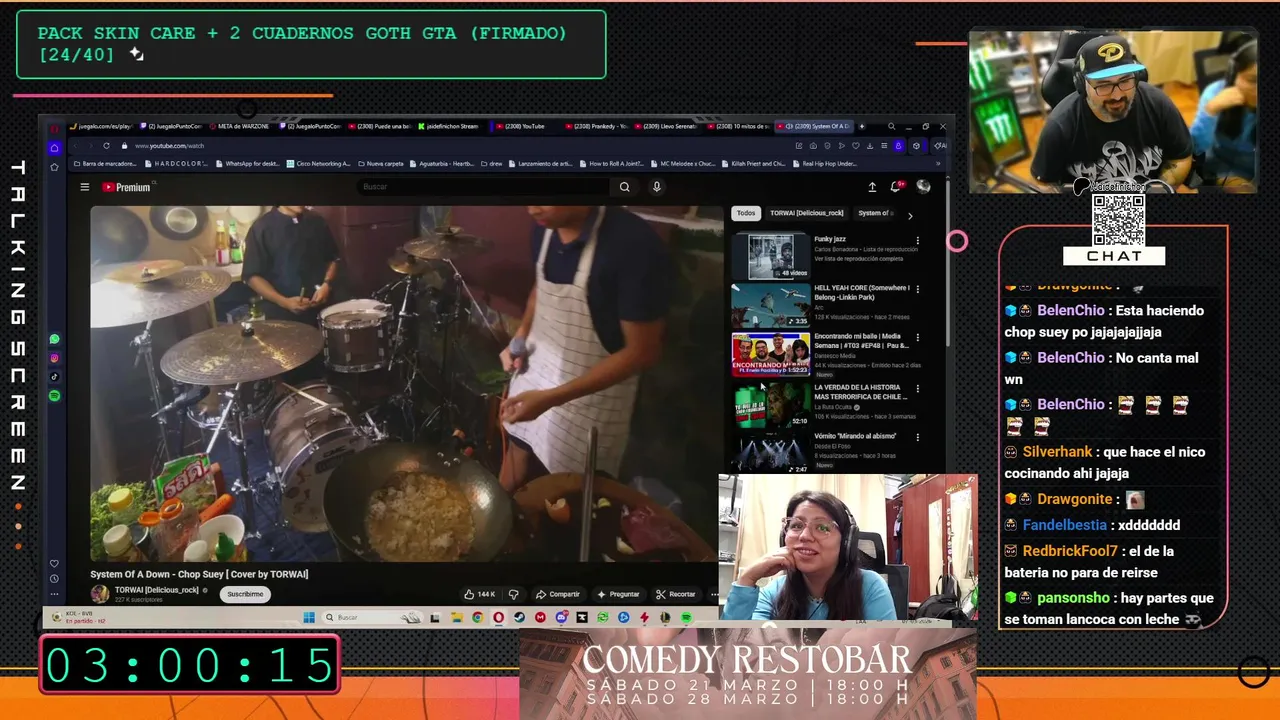Open Chrome from the Windows taskbar
The image size is (1280, 720).
click(x=477, y=618)
